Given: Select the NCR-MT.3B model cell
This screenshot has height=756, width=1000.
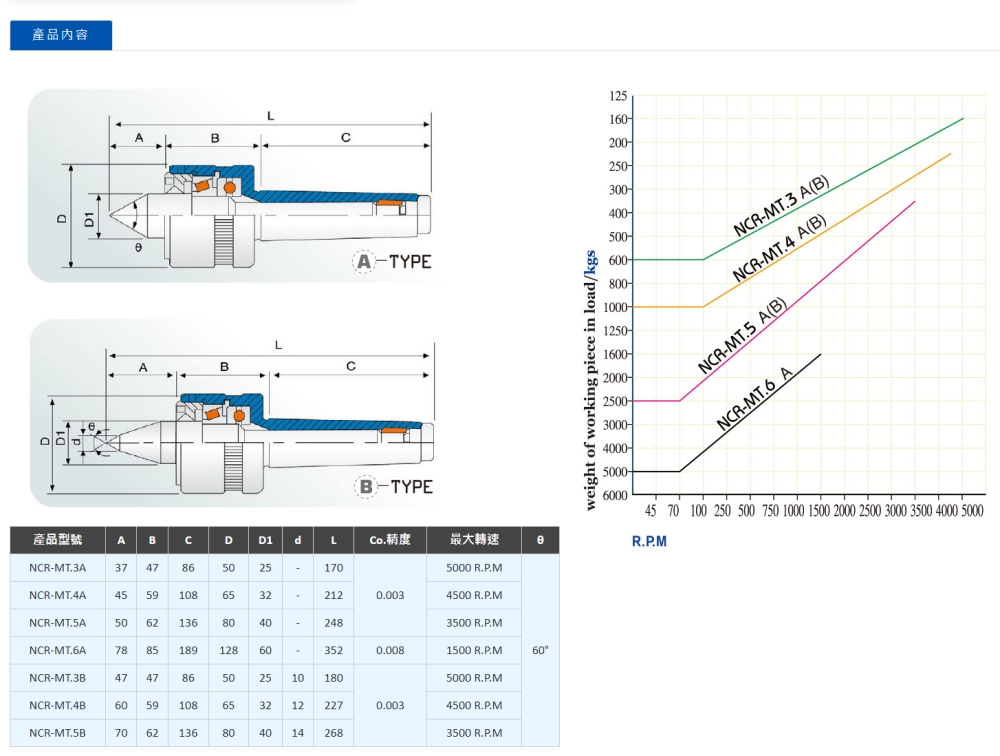Looking at the screenshot, I should pos(57,678).
